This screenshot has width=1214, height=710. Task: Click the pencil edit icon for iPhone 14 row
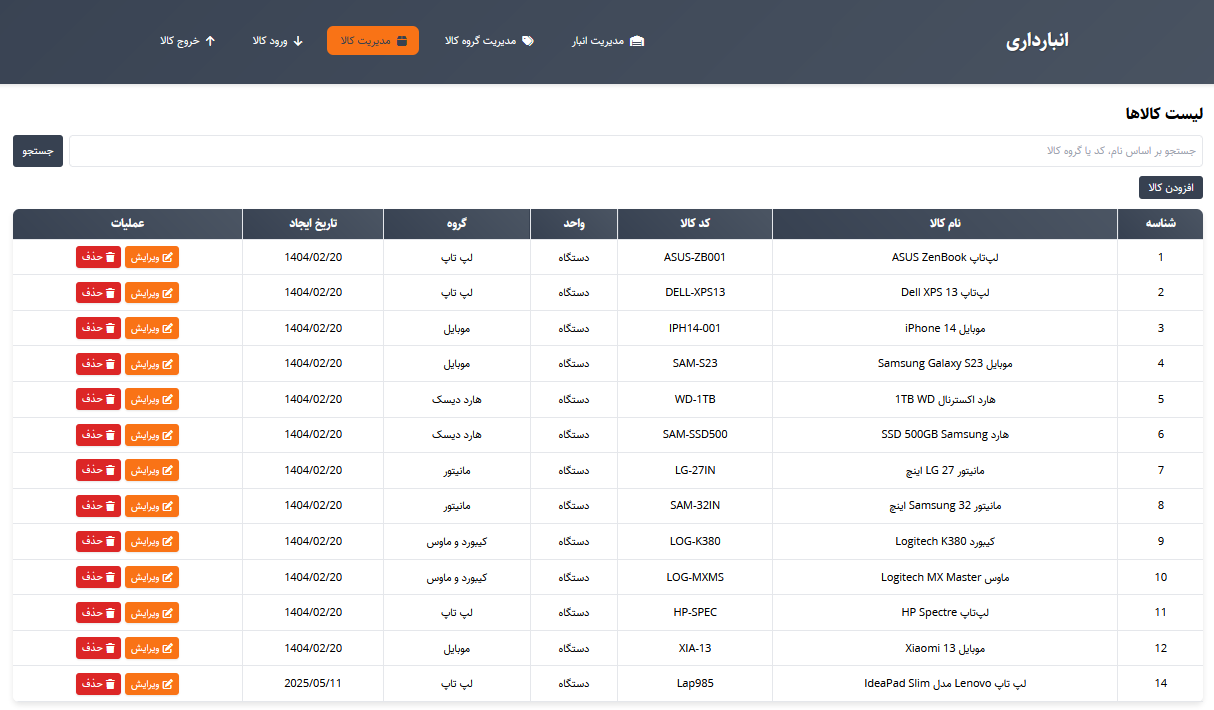point(168,328)
